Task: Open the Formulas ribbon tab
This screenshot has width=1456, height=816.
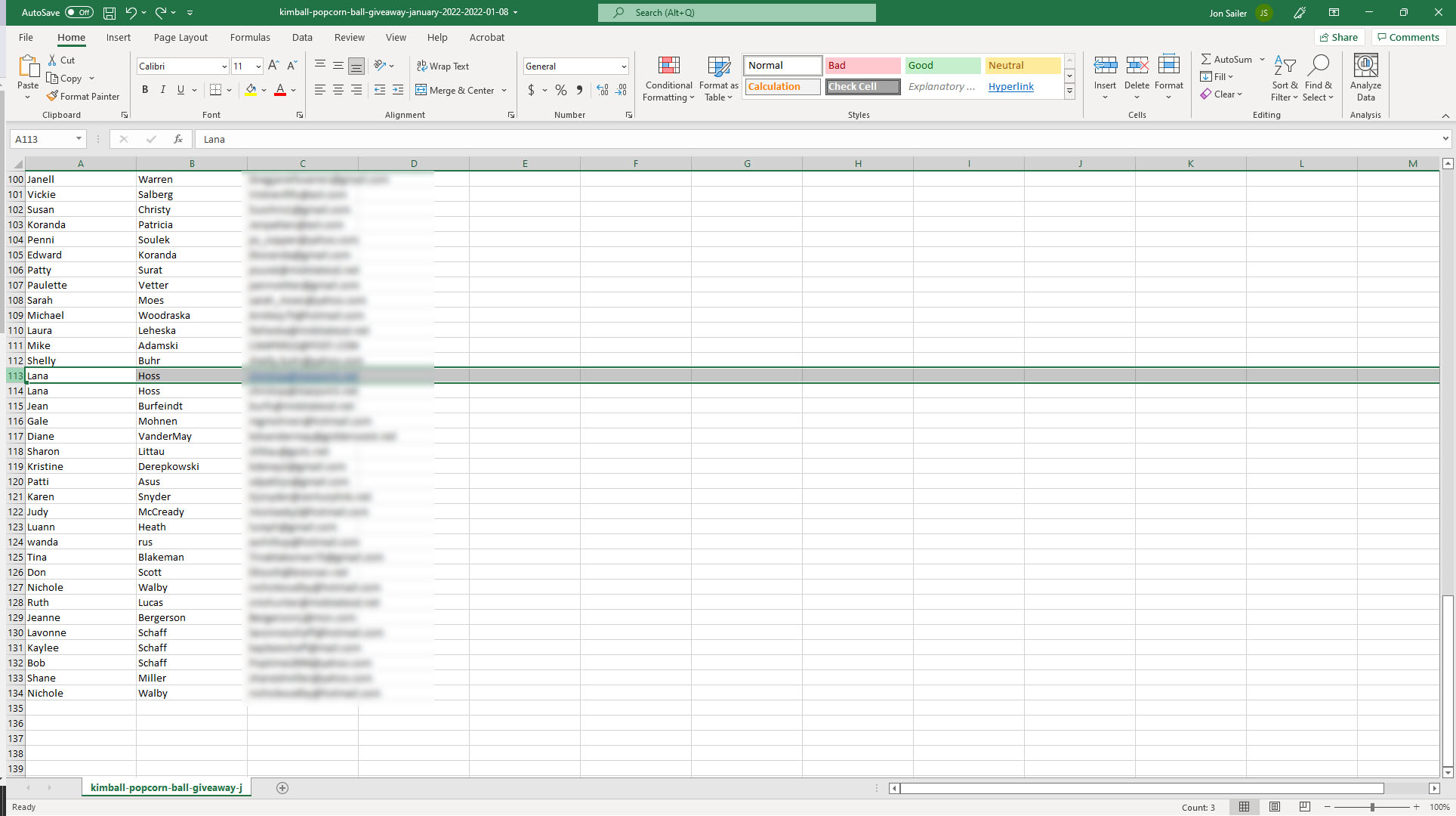Action: [249, 37]
